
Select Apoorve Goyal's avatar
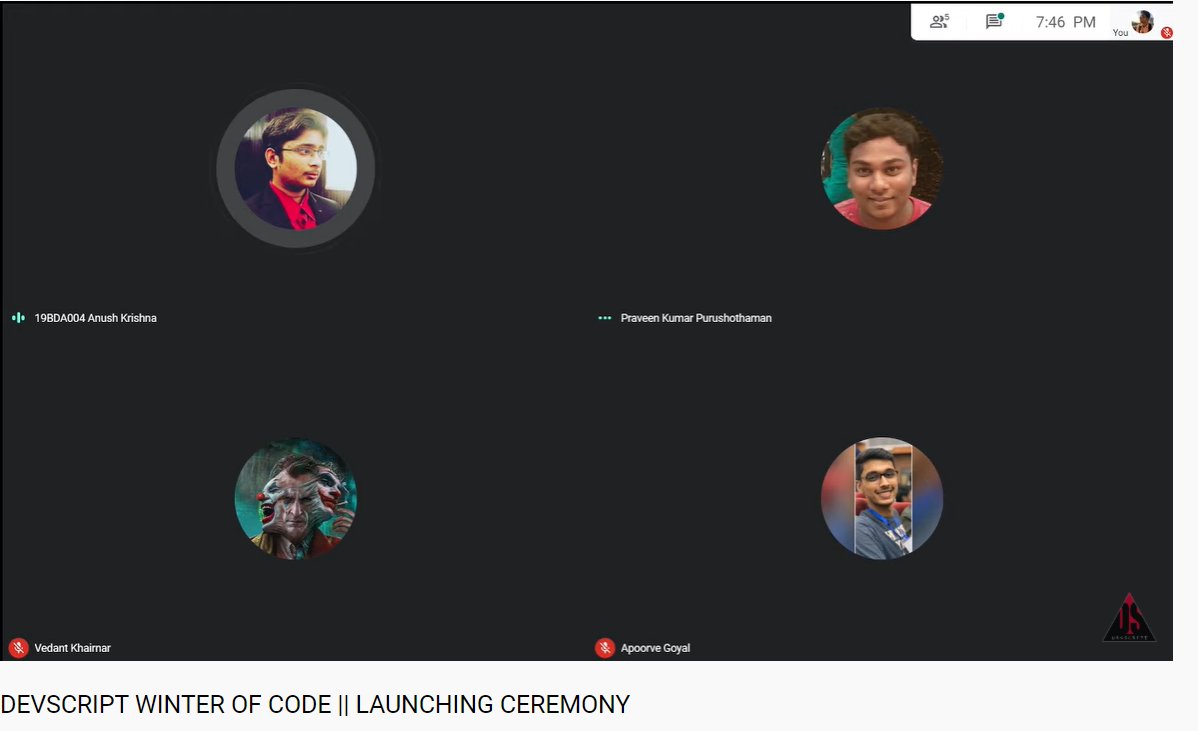[882, 498]
